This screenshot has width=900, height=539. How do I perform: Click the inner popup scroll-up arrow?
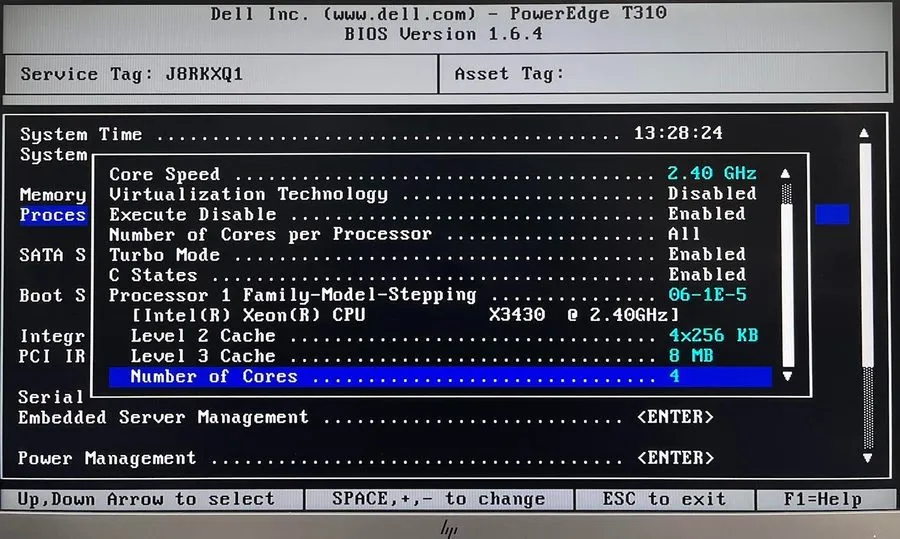pyautogui.click(x=786, y=173)
